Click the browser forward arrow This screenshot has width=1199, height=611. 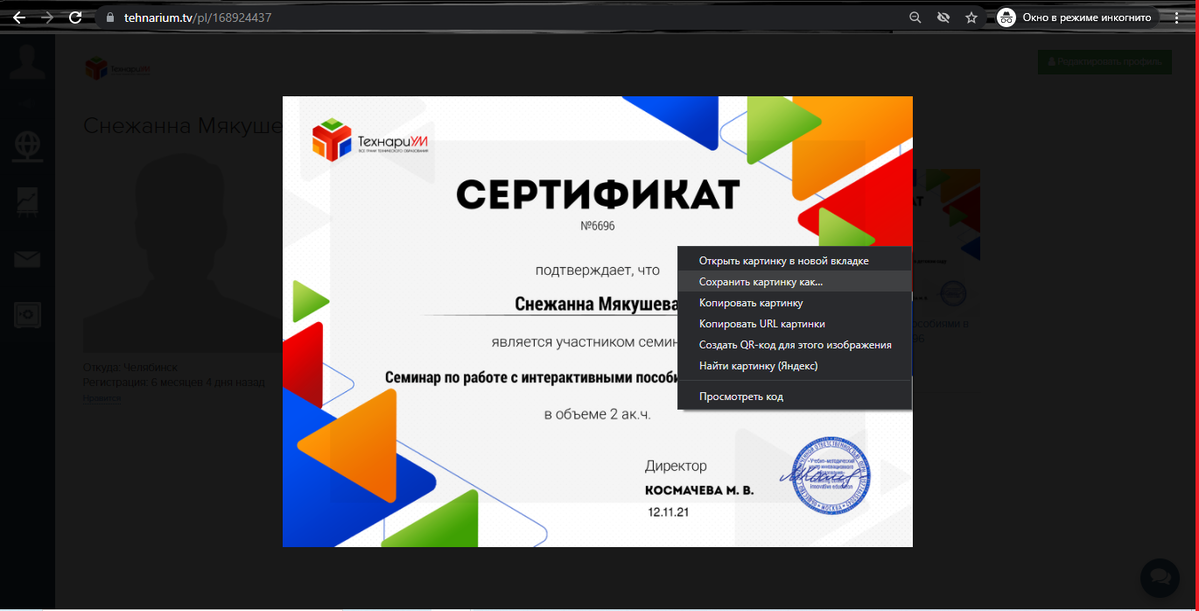pyautogui.click(x=47, y=17)
